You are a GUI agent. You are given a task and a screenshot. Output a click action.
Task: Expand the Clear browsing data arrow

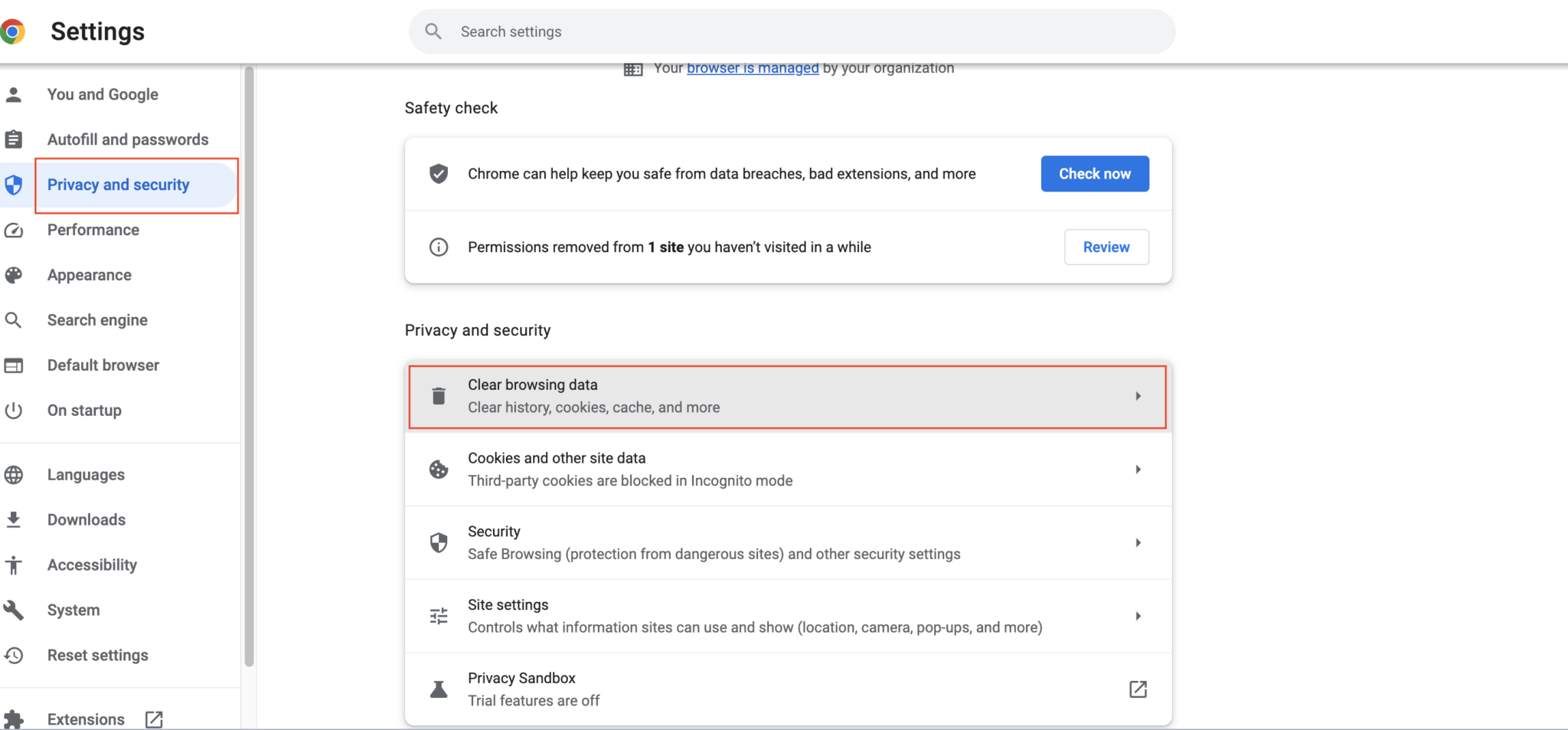click(1138, 396)
